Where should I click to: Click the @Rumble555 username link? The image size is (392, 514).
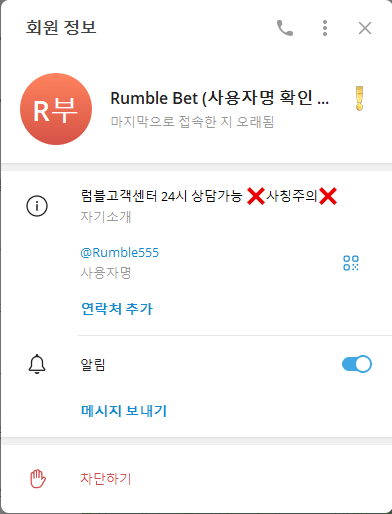[x=120, y=252]
